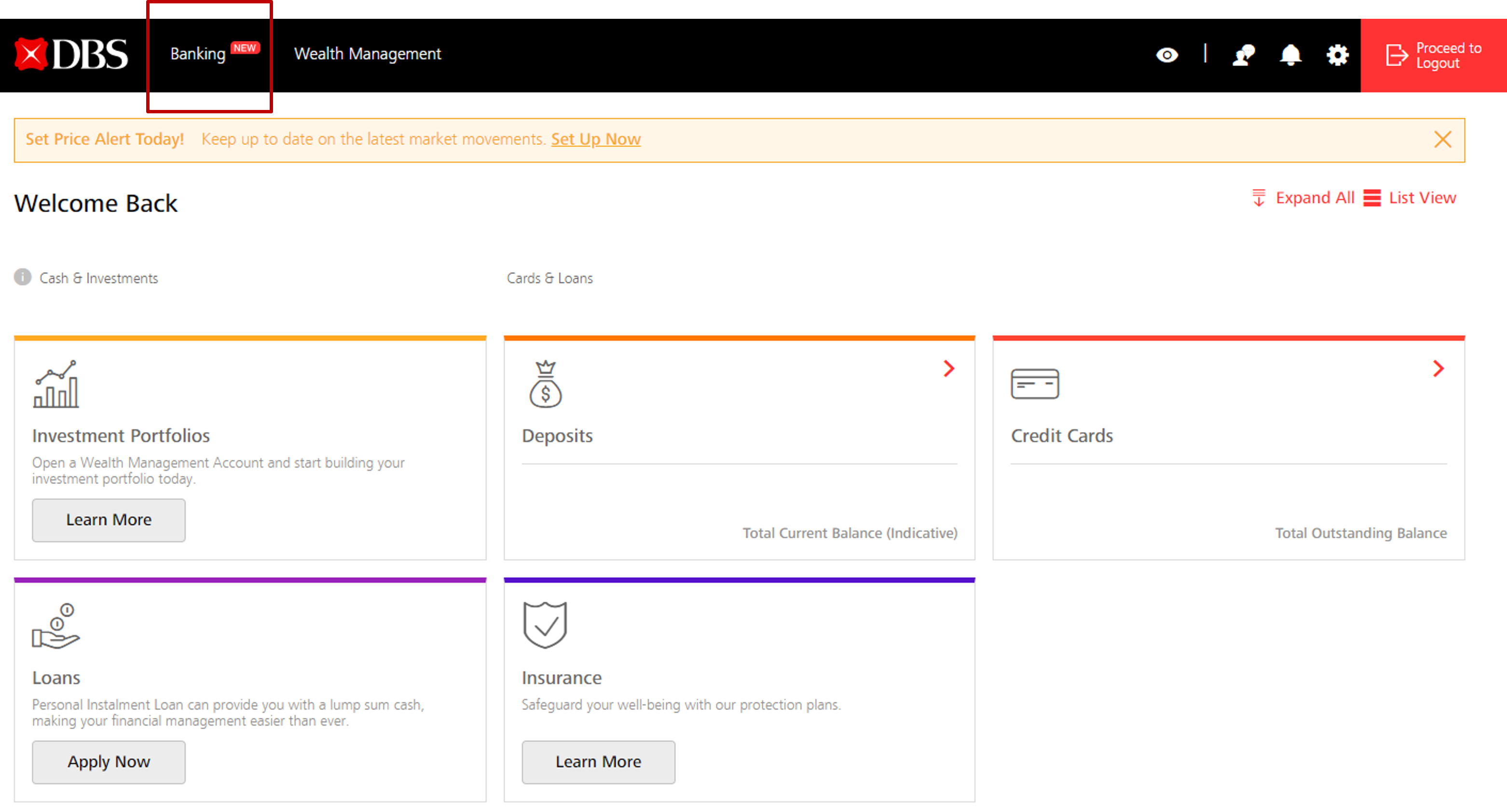Image resolution: width=1507 pixels, height=812 pixels.
Task: Click the Credit Cards card icon
Action: point(1034,384)
